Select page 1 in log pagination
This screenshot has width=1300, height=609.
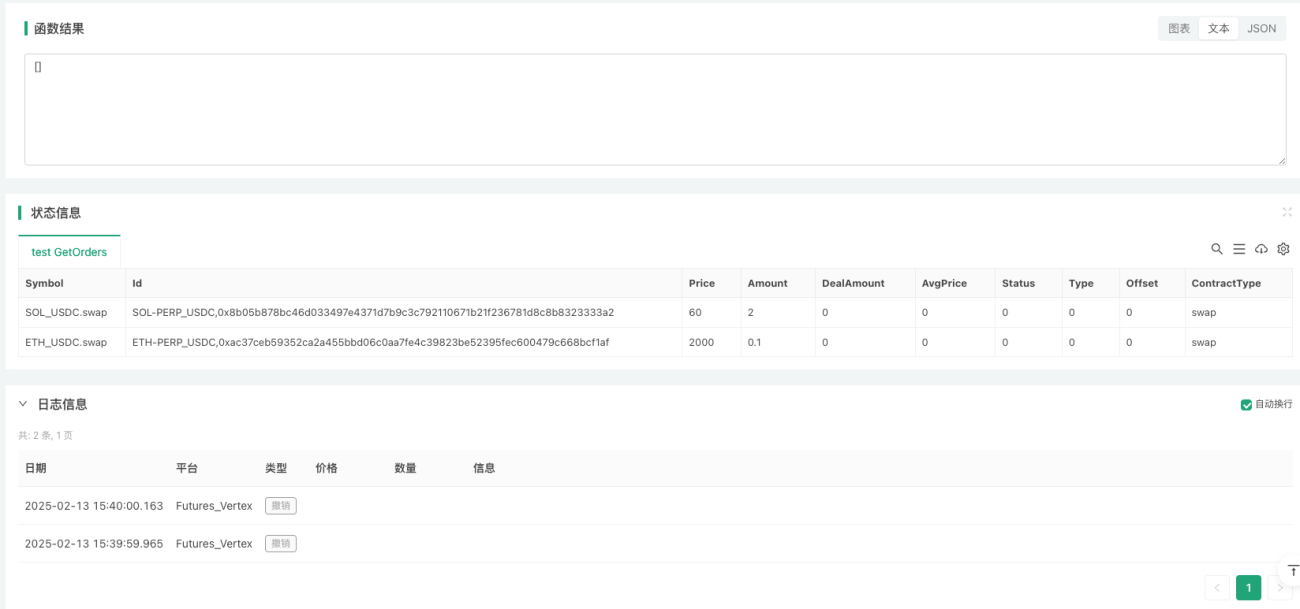pos(1248,588)
